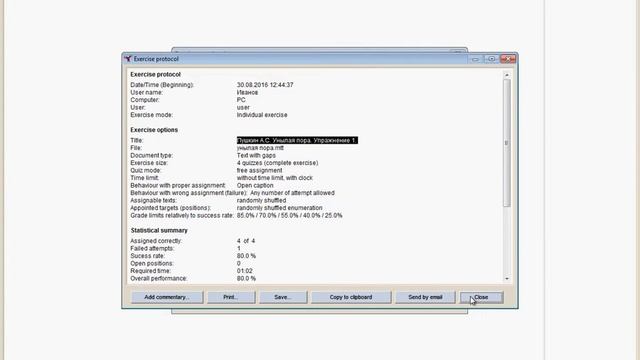This screenshot has width=640, height=360.
Task: Click 'without time limit, with clock' value
Action: pyautogui.click(x=275, y=178)
